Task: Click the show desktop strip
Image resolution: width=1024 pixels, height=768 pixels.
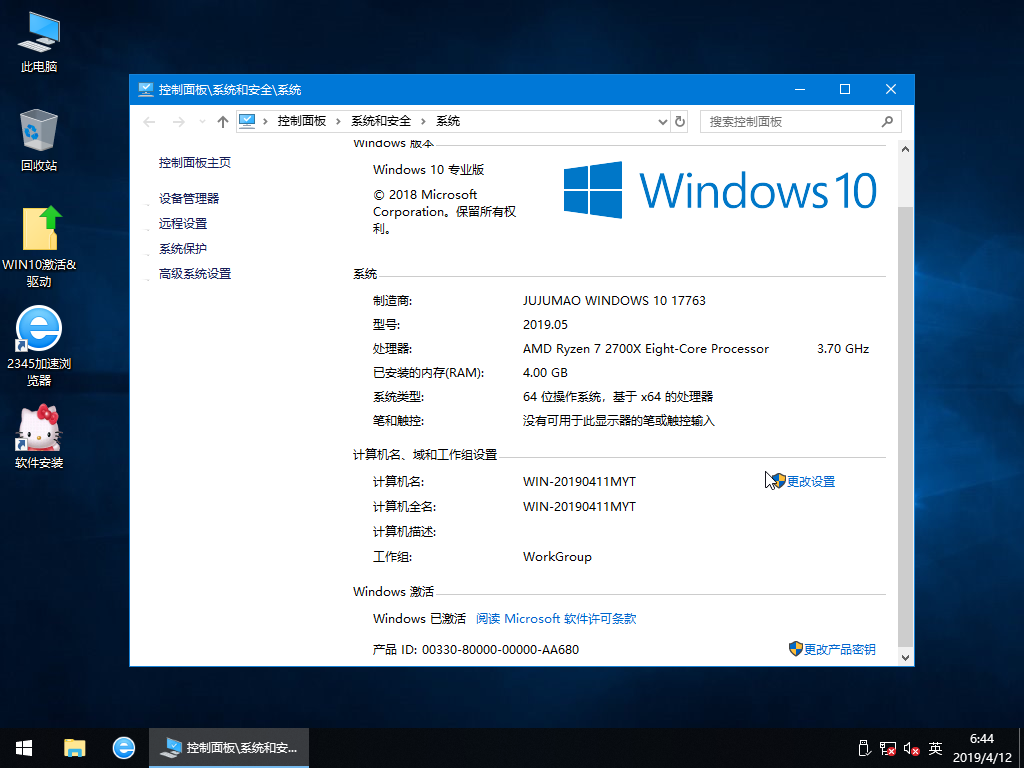Action: (1021, 748)
